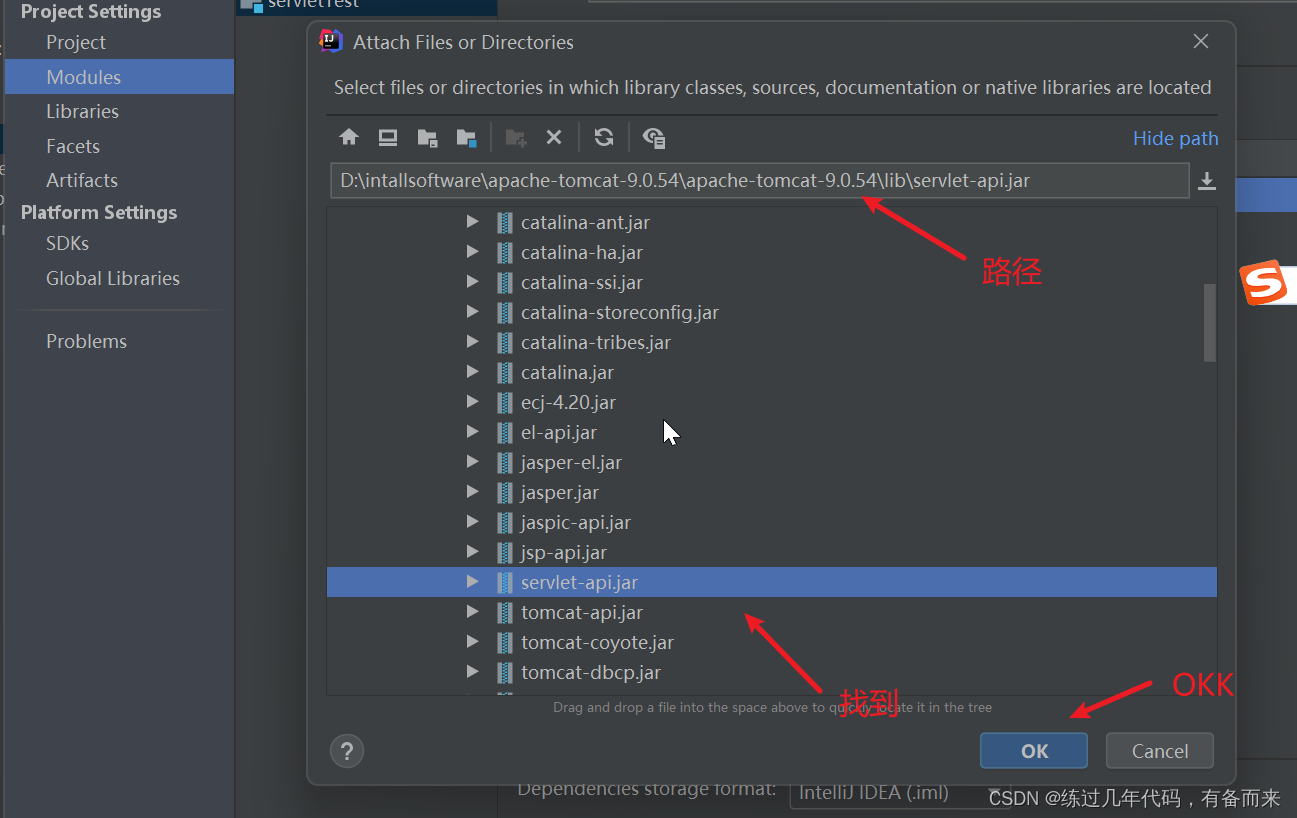Image resolution: width=1297 pixels, height=818 pixels.
Task: Click the jar icon of catalina-ant.jar
Action: 505,222
